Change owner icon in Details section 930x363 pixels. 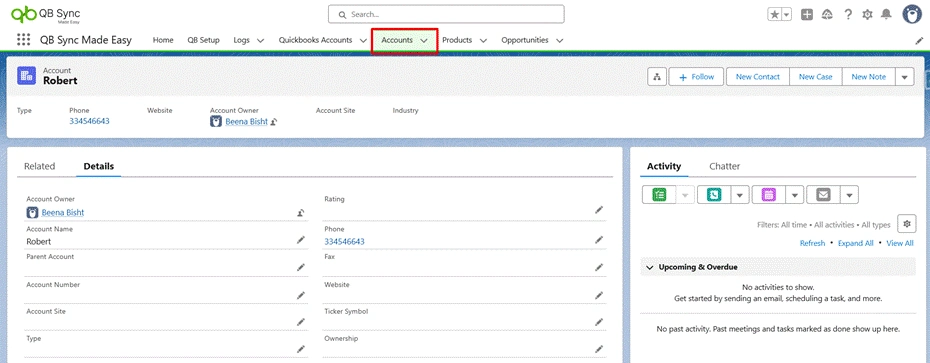[301, 212]
